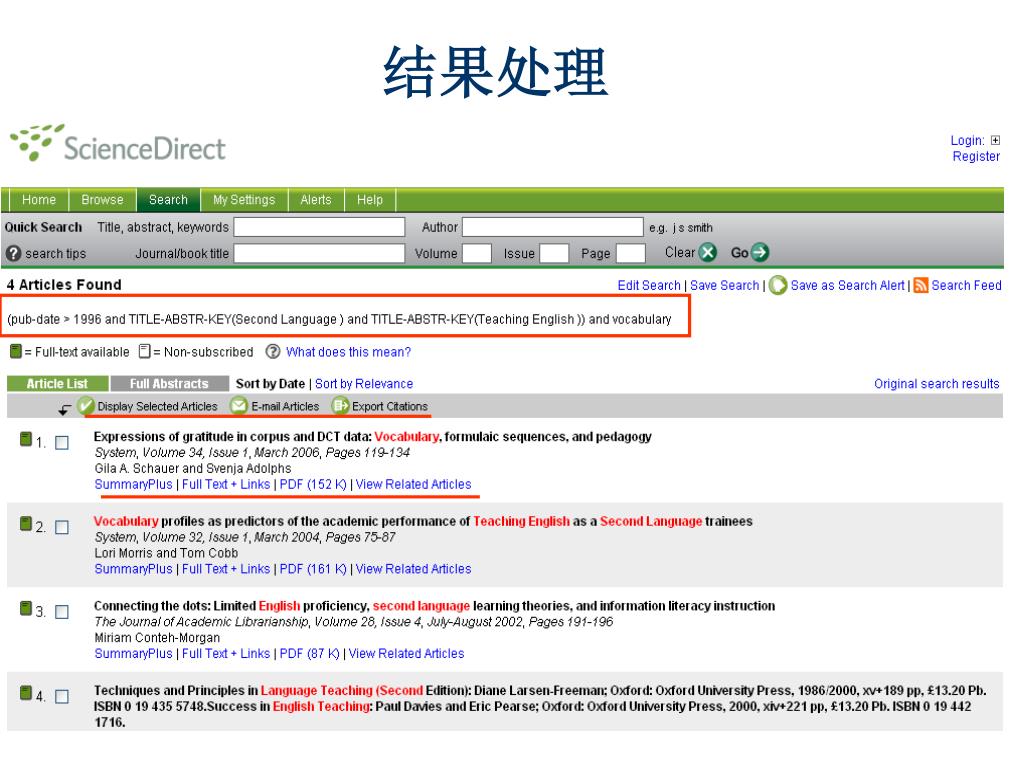This screenshot has width=1024, height=768.
Task: Click full-text icon beside article 4
Action: point(25,693)
